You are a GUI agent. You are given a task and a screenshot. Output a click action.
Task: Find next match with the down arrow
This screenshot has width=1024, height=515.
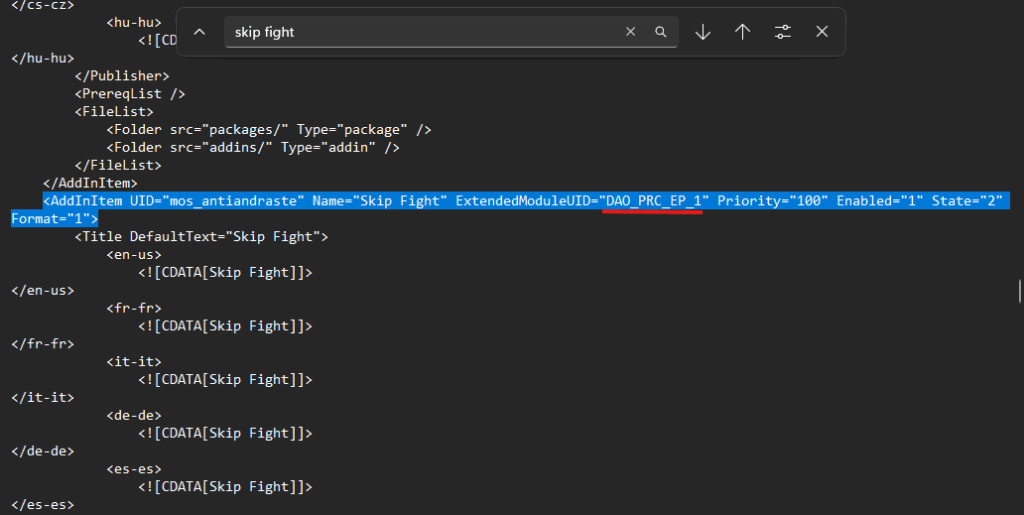point(703,32)
